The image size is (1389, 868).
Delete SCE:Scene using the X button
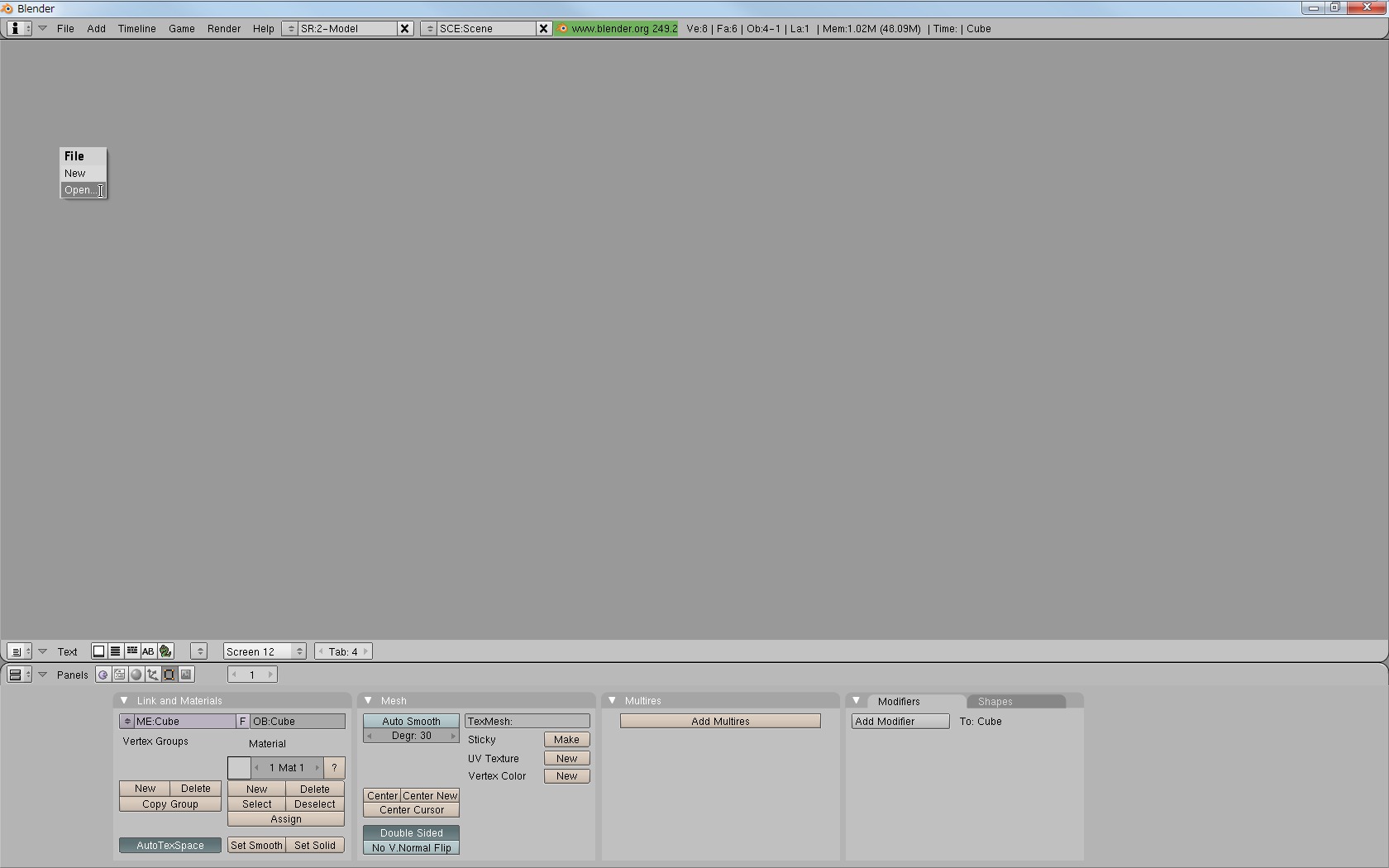pyautogui.click(x=543, y=28)
